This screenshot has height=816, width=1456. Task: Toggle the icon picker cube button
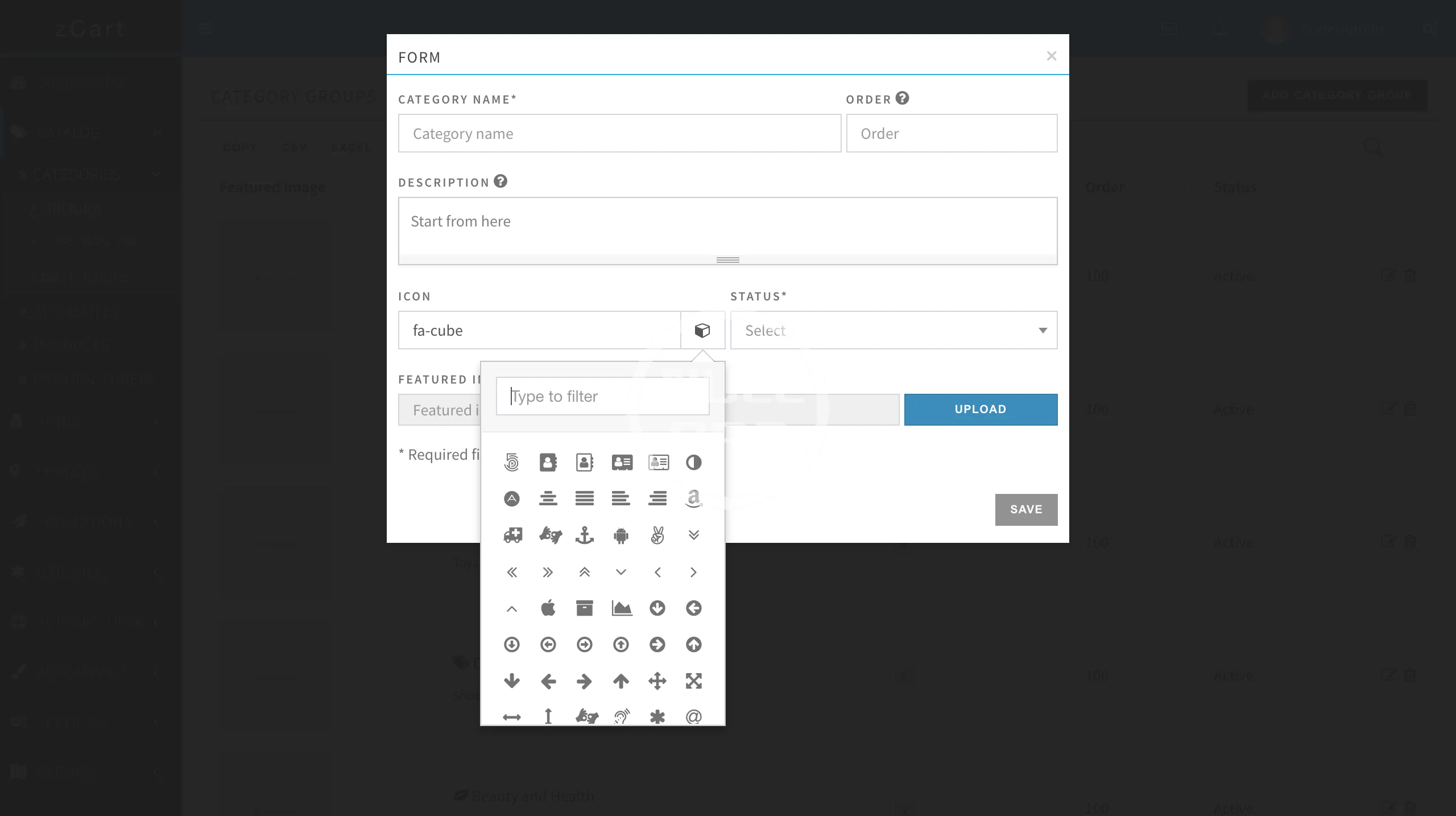pyautogui.click(x=702, y=330)
